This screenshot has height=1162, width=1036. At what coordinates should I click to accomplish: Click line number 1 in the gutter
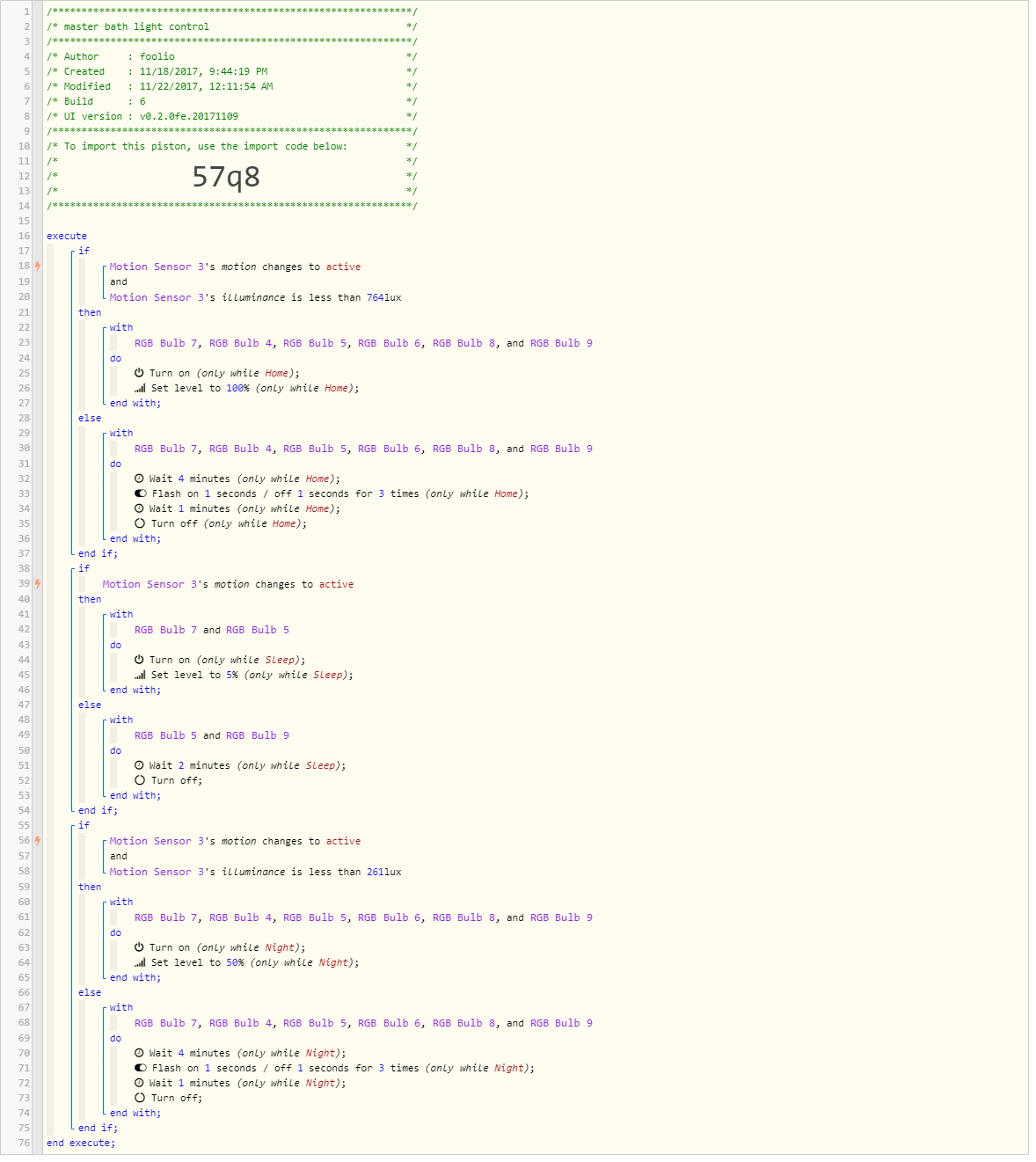click(26, 11)
